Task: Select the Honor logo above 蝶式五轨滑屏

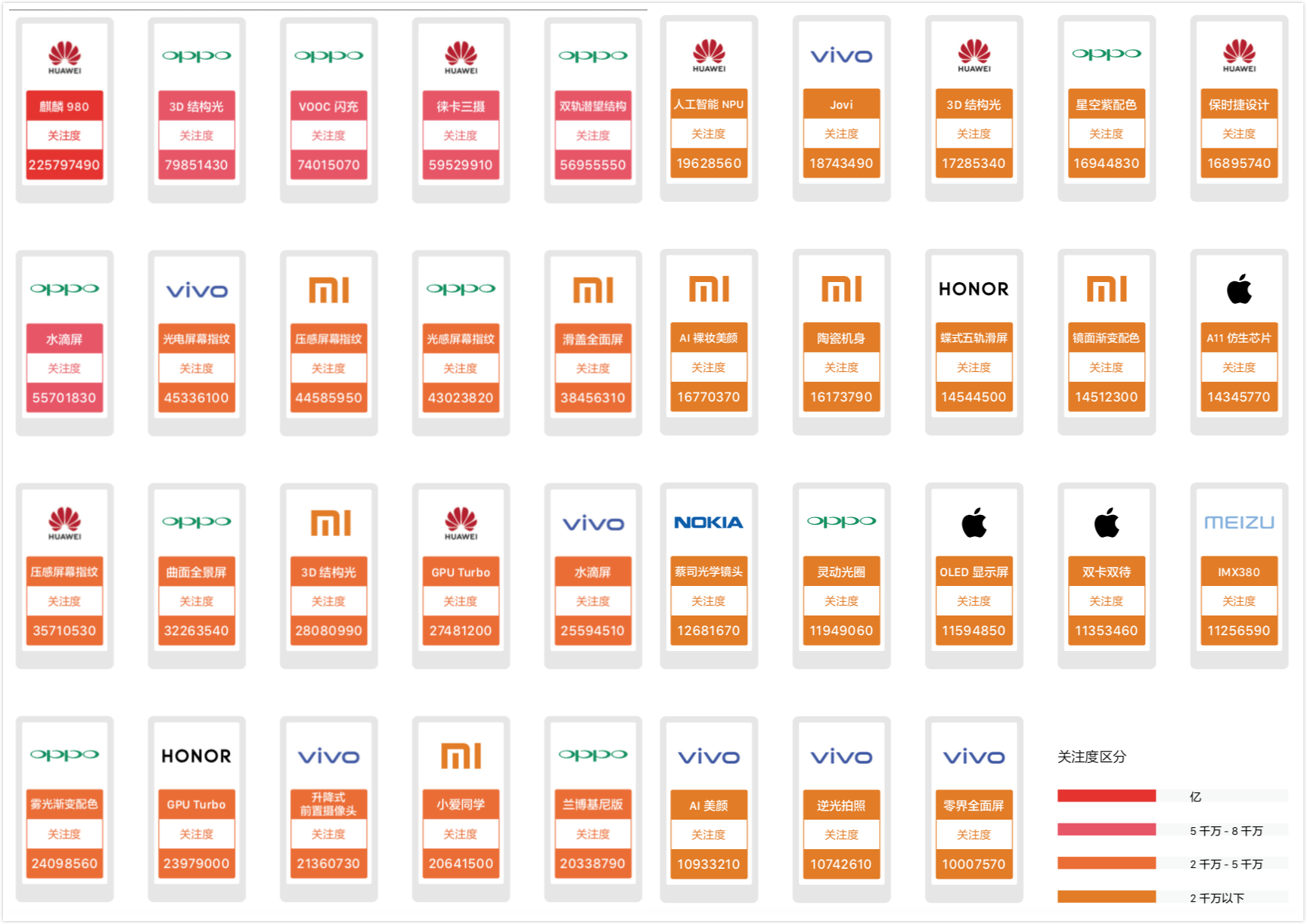Action: [973, 289]
